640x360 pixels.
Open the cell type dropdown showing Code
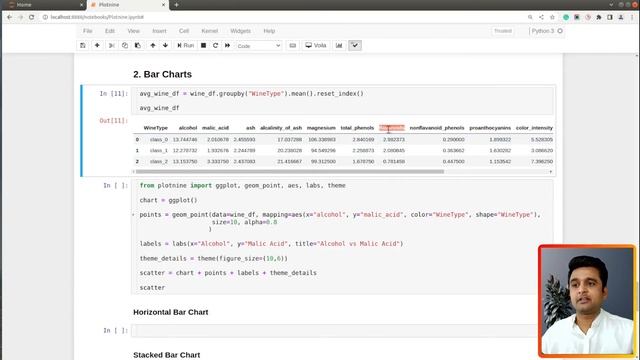pyautogui.click(x=259, y=46)
